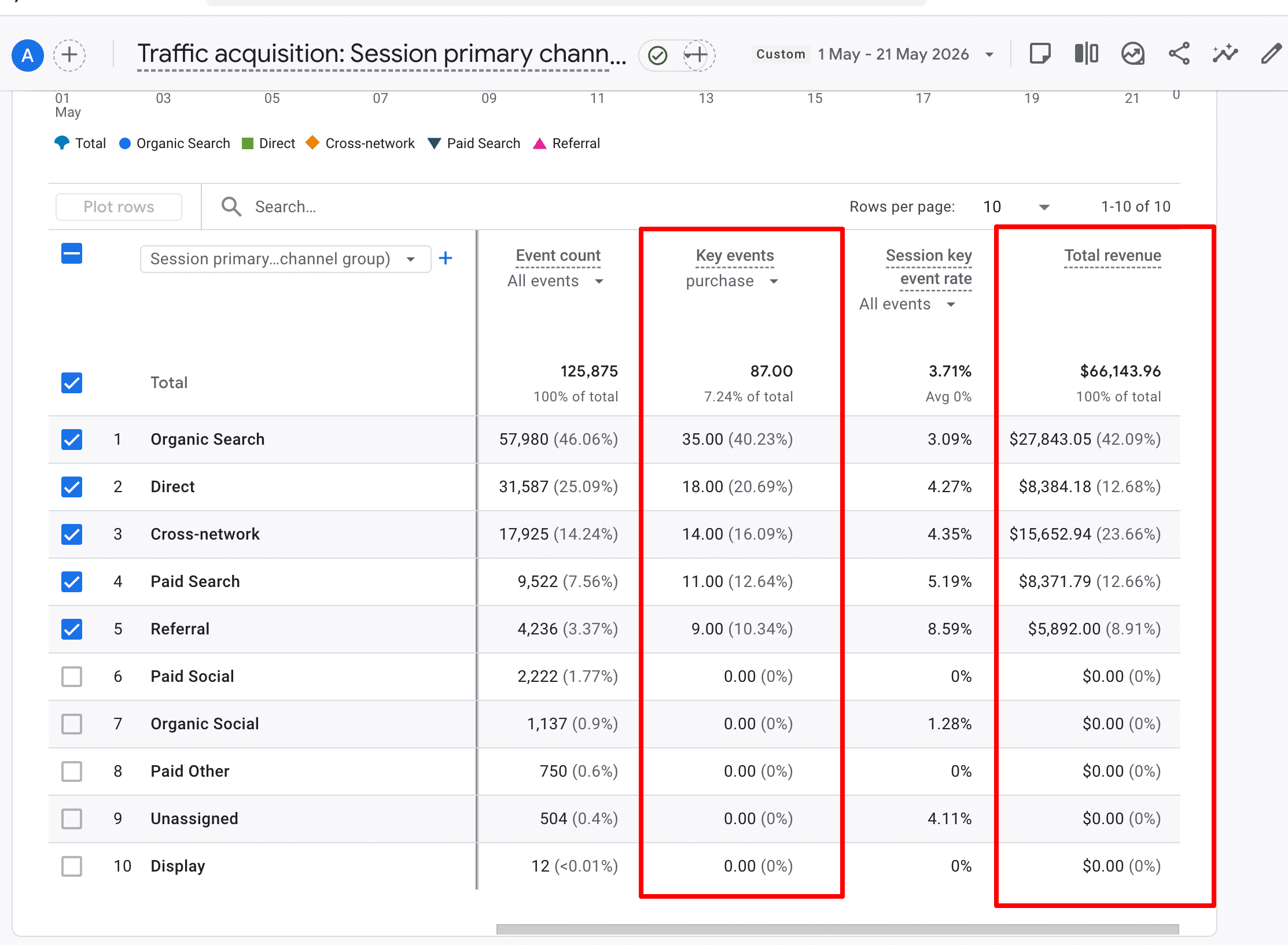Click the Custom date range label
The width and height of the screenshot is (1288, 945).
(x=781, y=54)
